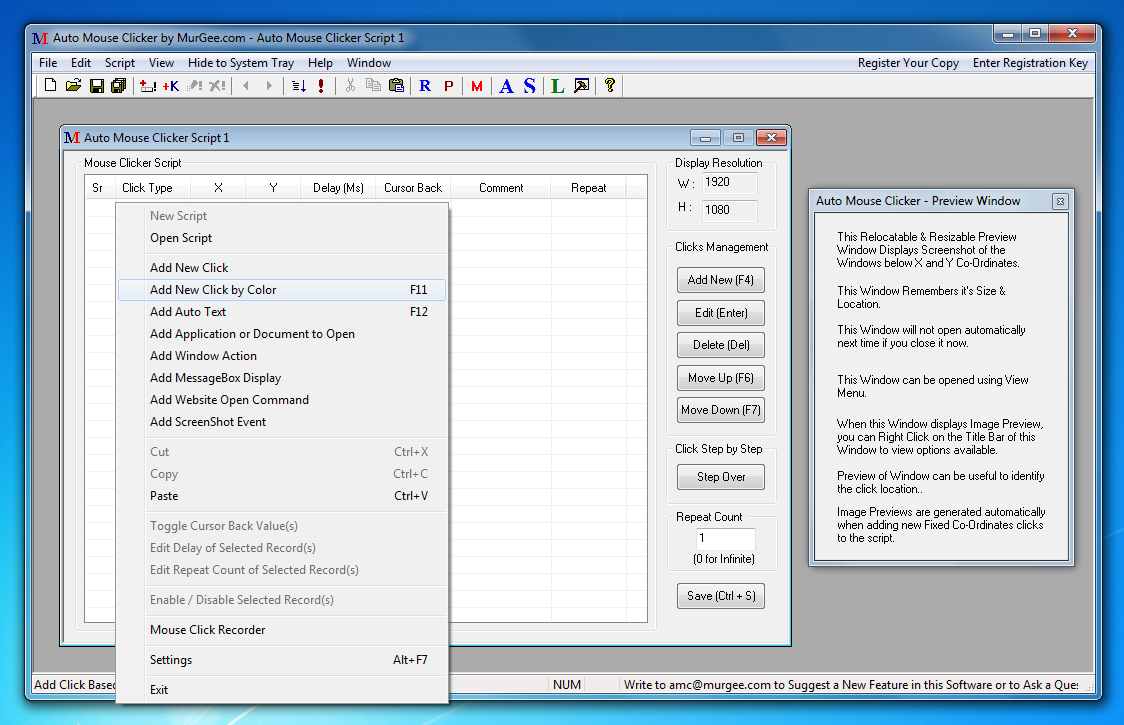Image resolution: width=1124 pixels, height=725 pixels.
Task: Click the red exclamation mark toolbar icon
Action: (320, 85)
